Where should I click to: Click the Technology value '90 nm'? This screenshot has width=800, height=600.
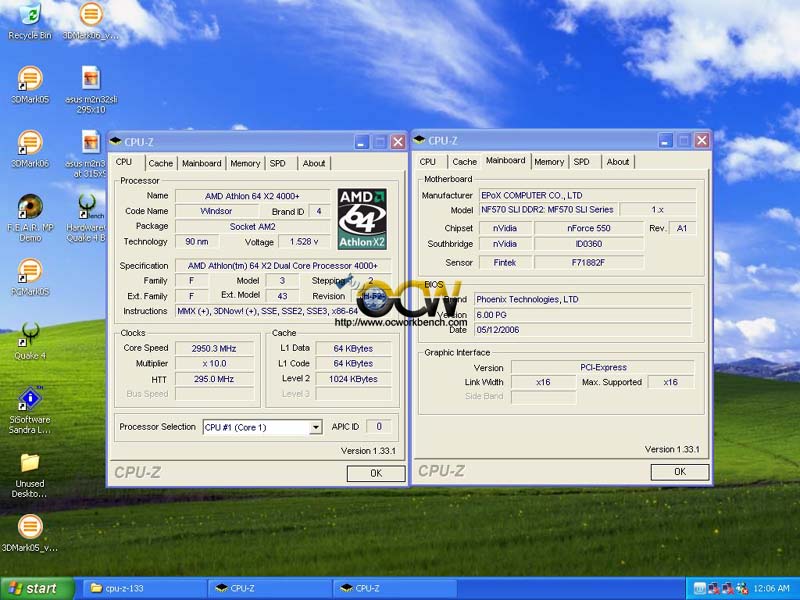pyautogui.click(x=197, y=241)
